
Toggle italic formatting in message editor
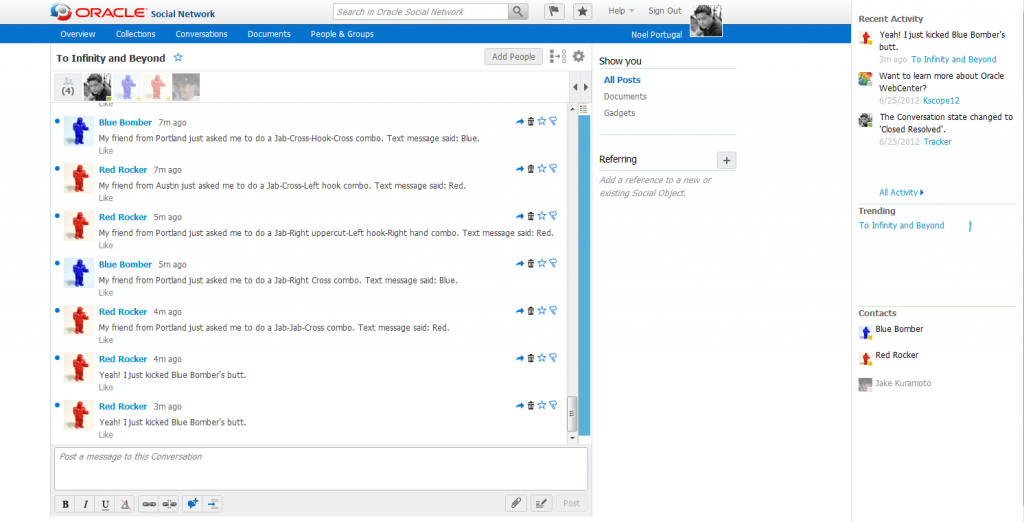tap(86, 504)
